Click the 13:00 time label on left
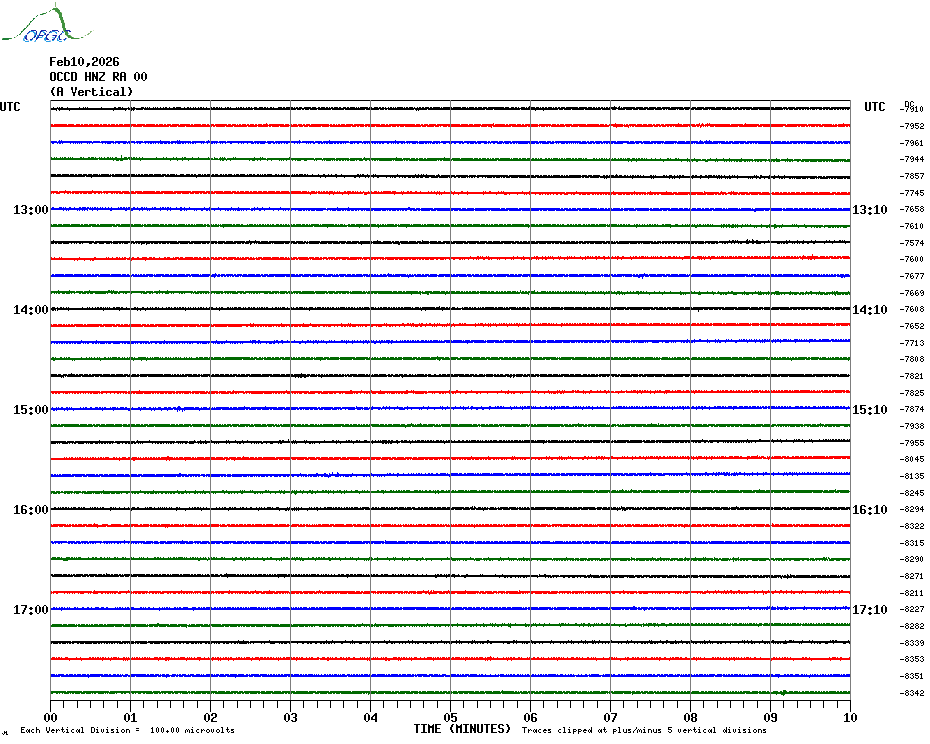The width and height of the screenshot is (930, 744). tap(30, 210)
